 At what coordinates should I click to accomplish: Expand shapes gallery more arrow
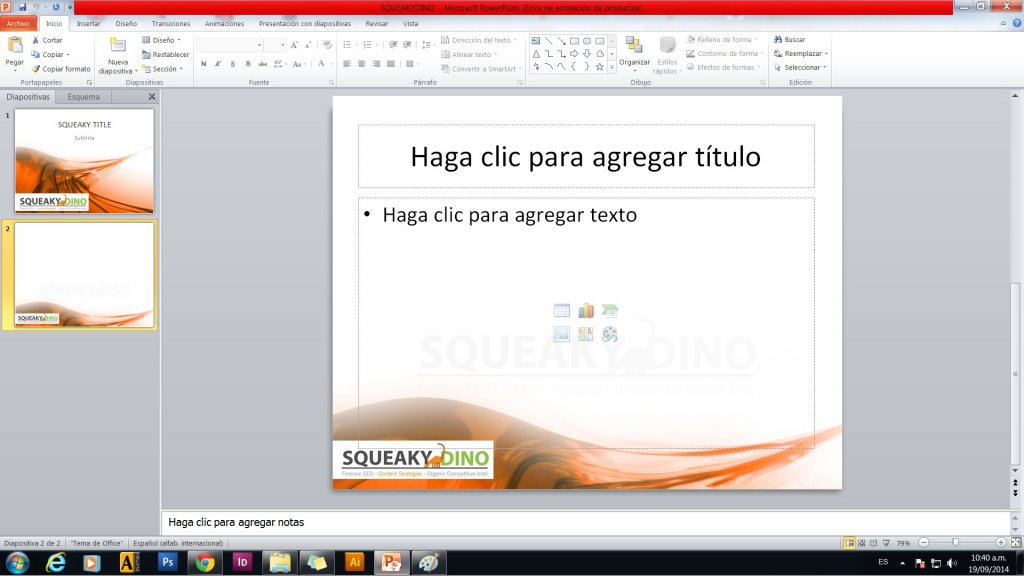(612, 67)
